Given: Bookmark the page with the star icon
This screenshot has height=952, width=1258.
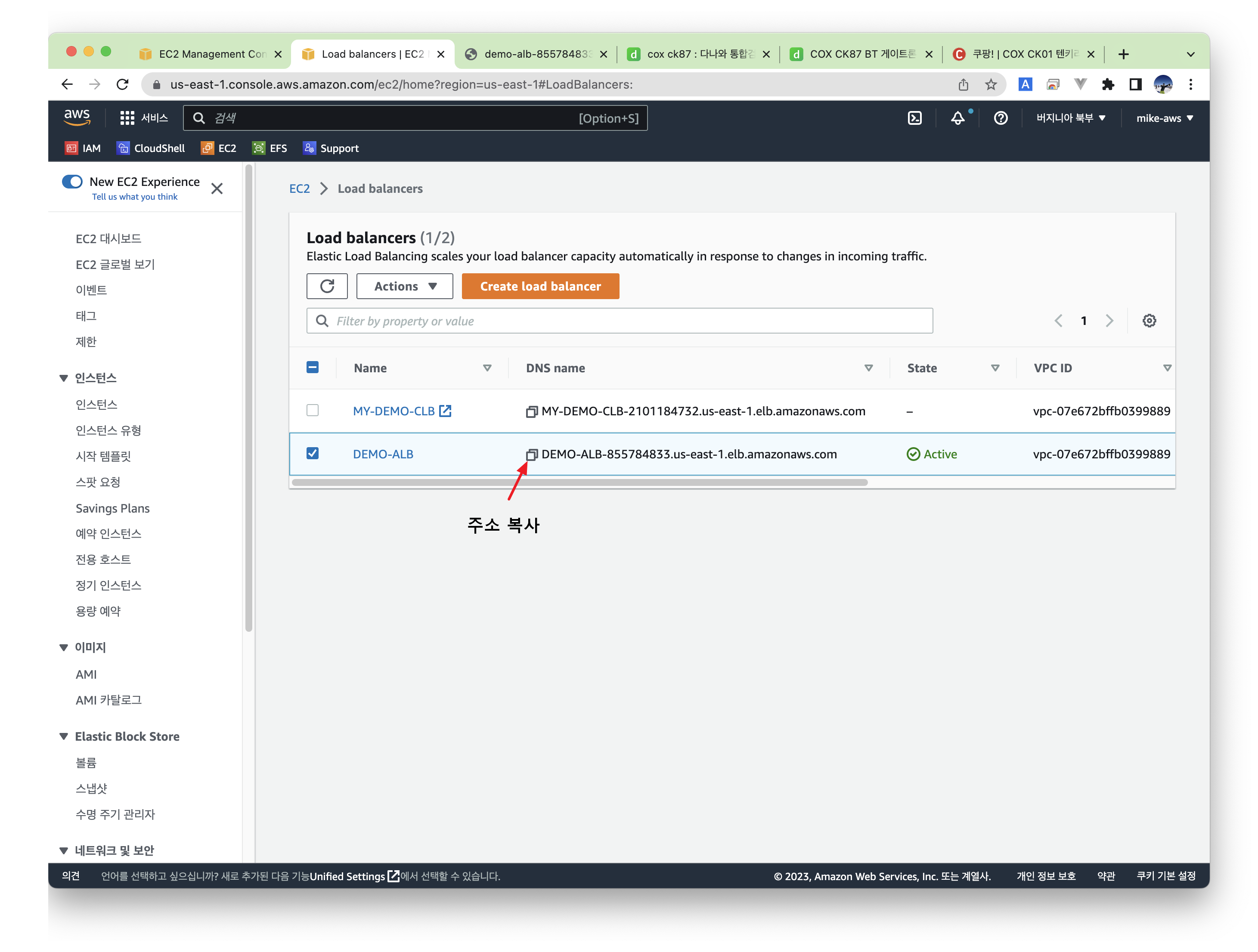Looking at the screenshot, I should point(991,85).
